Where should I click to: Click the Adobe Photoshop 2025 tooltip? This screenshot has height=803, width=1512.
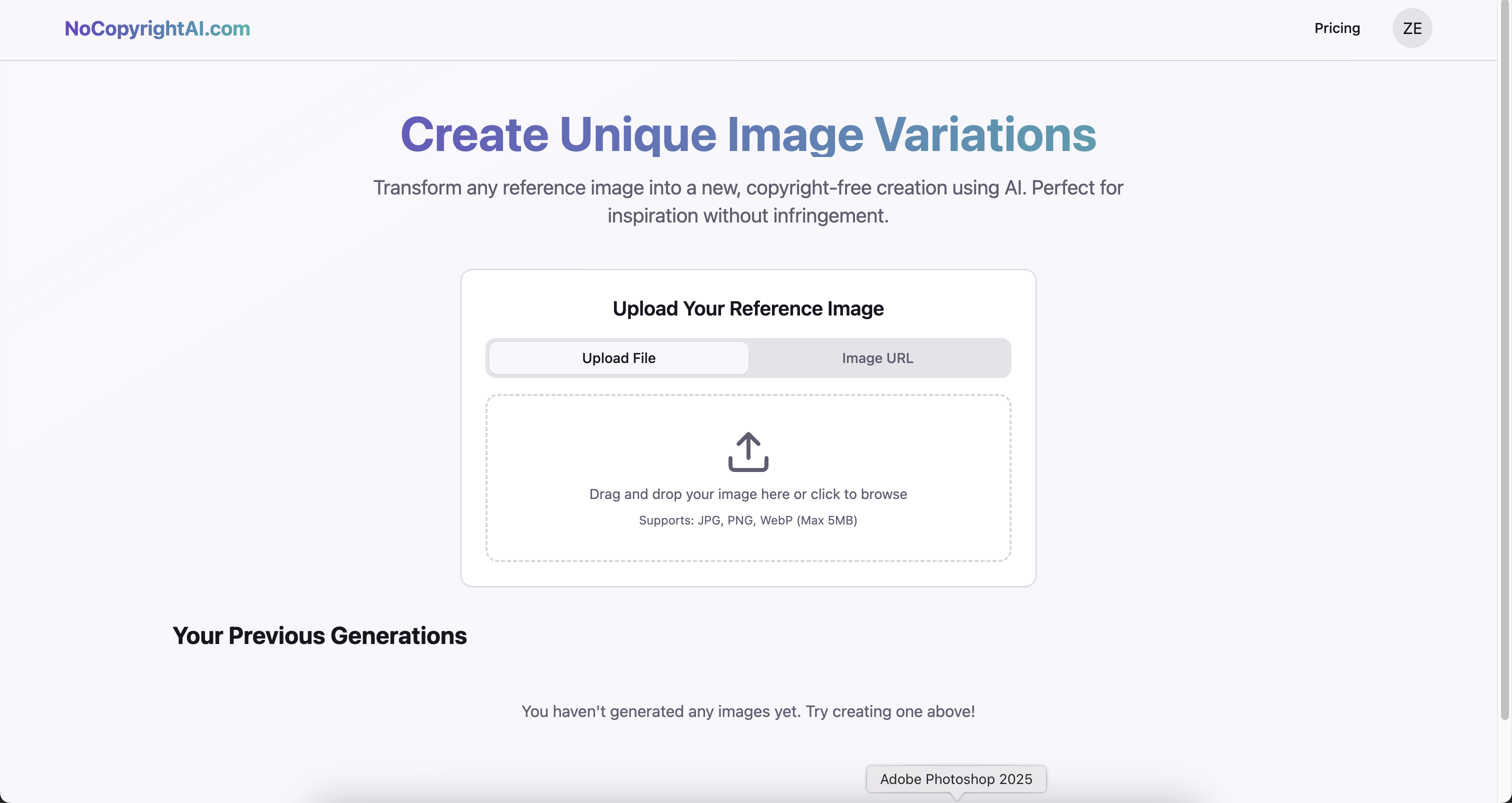point(955,779)
